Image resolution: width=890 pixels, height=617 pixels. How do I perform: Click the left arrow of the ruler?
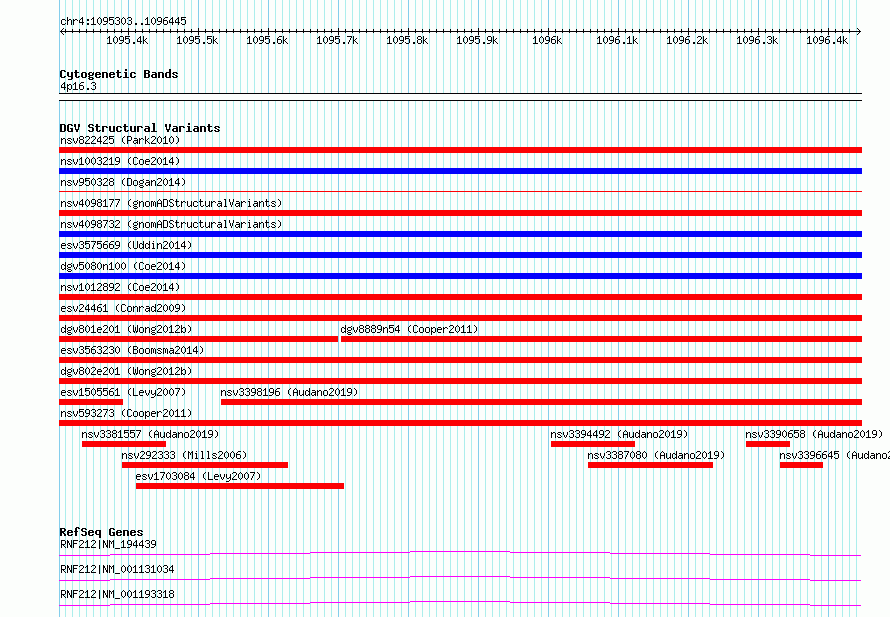[x=62, y=32]
